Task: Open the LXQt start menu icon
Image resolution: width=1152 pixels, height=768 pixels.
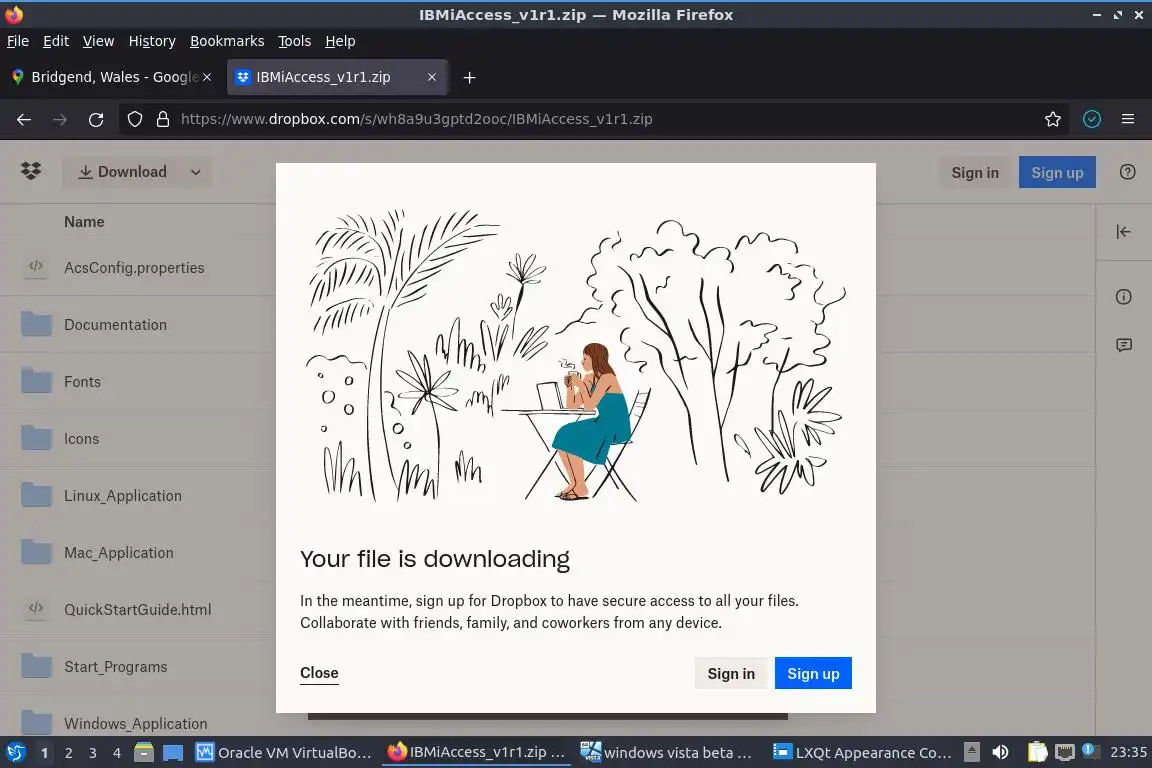Action: tap(15, 752)
